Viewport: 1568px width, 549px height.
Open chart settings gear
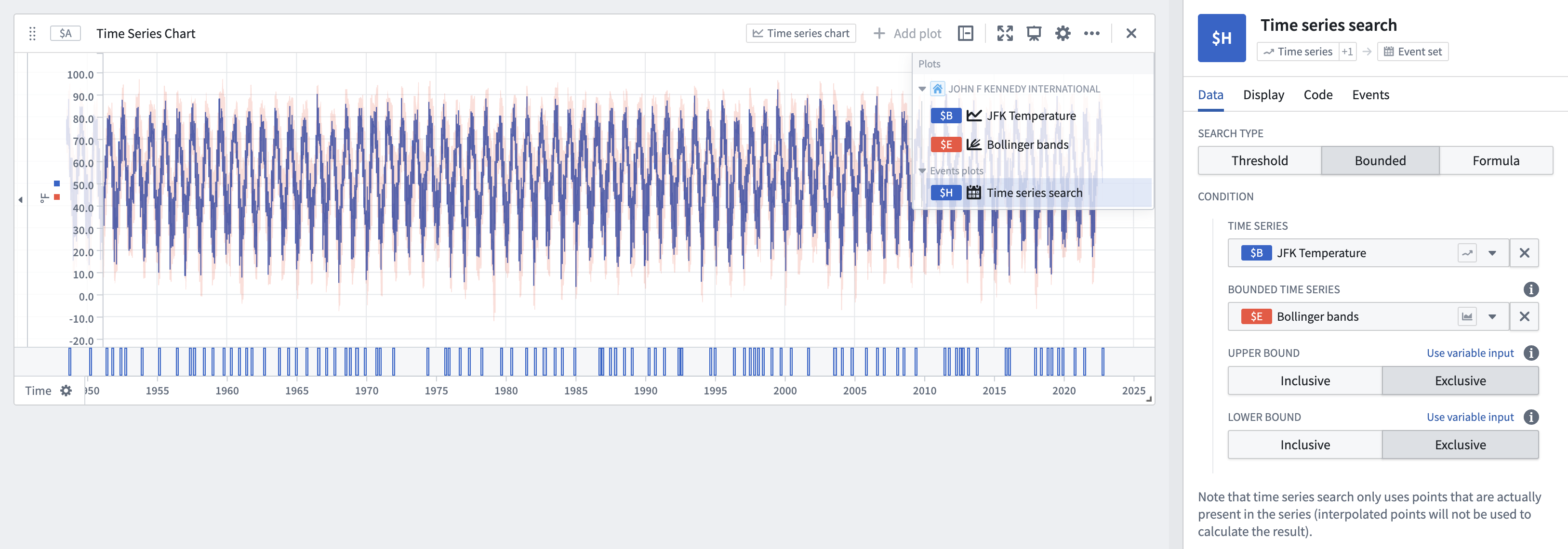pos(1063,34)
